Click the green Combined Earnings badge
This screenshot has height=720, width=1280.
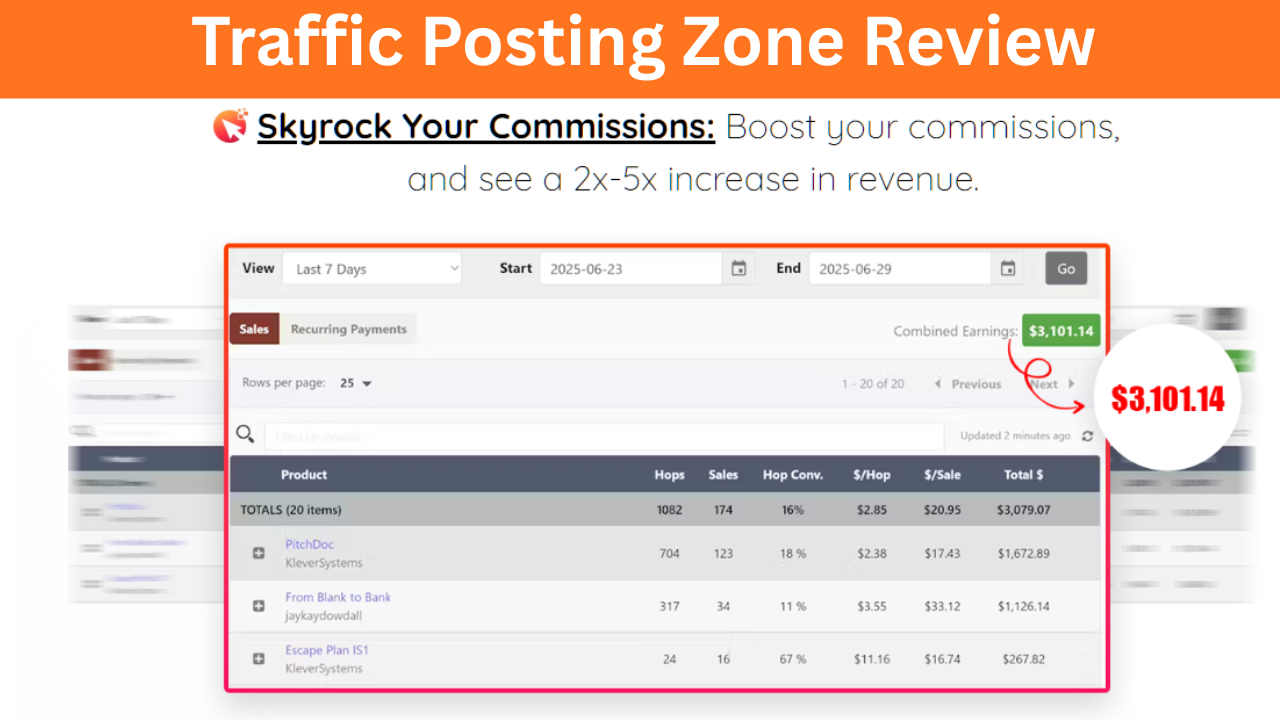[x=1060, y=331]
